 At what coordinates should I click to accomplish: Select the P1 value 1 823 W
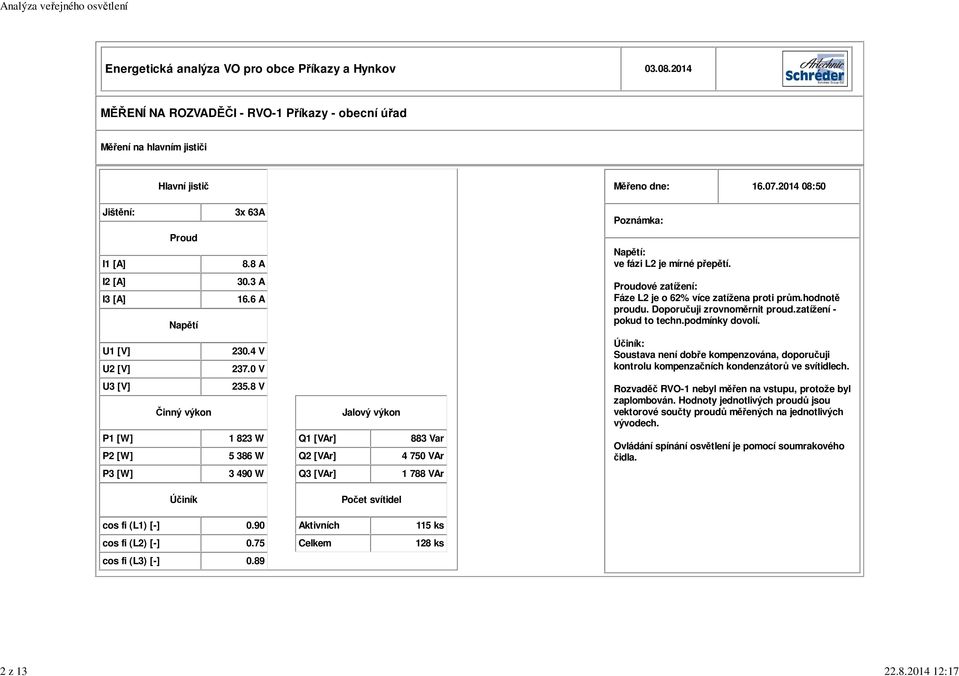[x=246, y=439]
